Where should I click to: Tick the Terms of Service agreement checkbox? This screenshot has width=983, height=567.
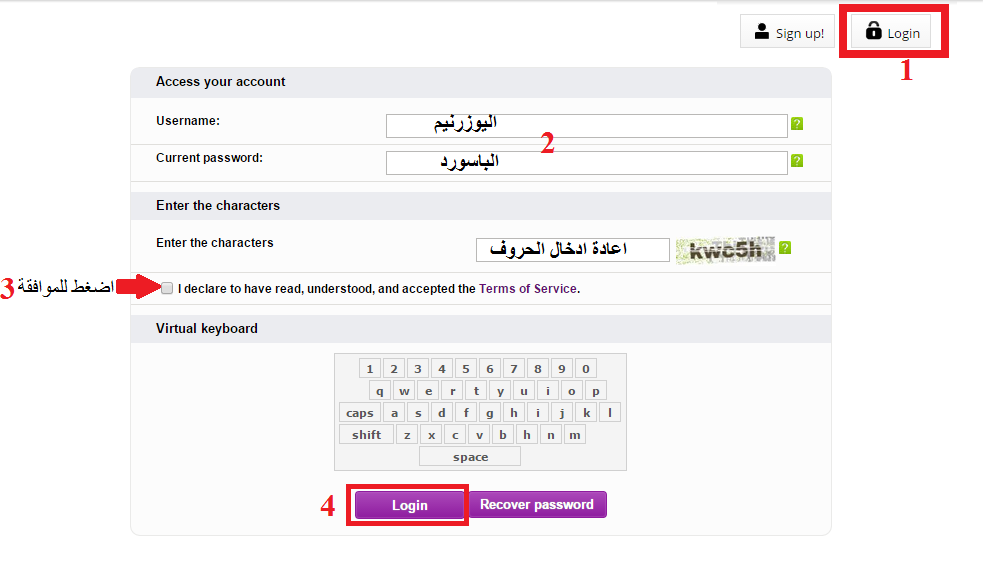tap(167, 288)
